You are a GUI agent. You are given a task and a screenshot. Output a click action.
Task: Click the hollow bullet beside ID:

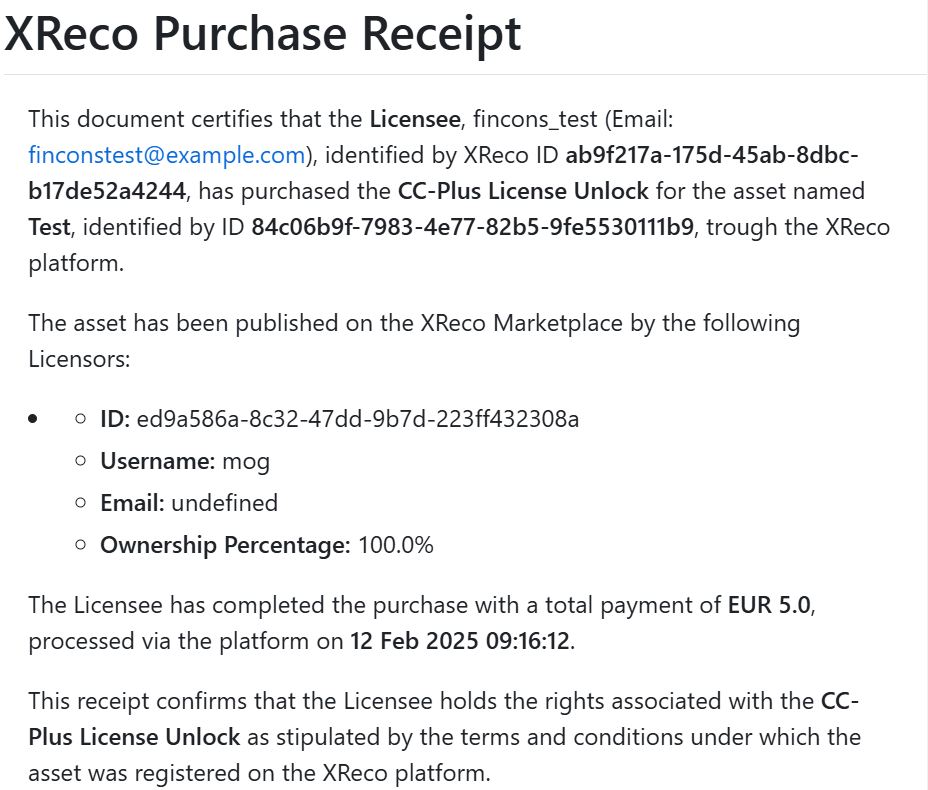[x=80, y=419]
